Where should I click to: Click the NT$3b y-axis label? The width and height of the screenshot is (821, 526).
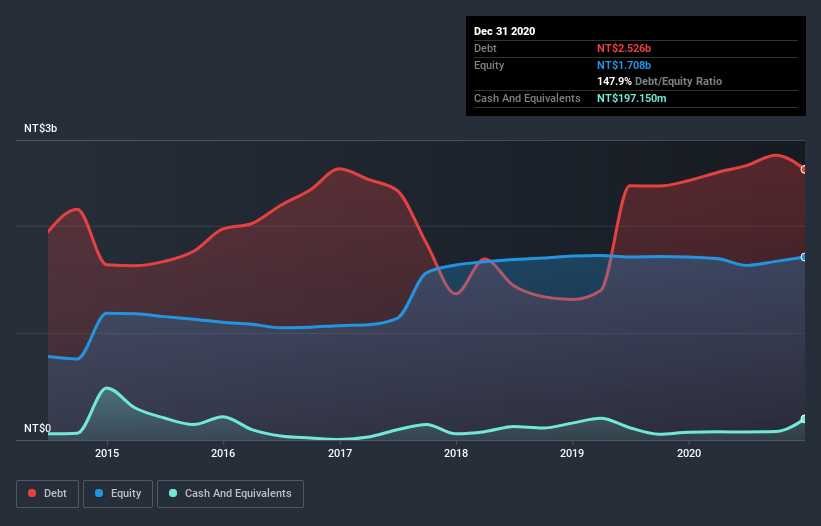pos(40,128)
